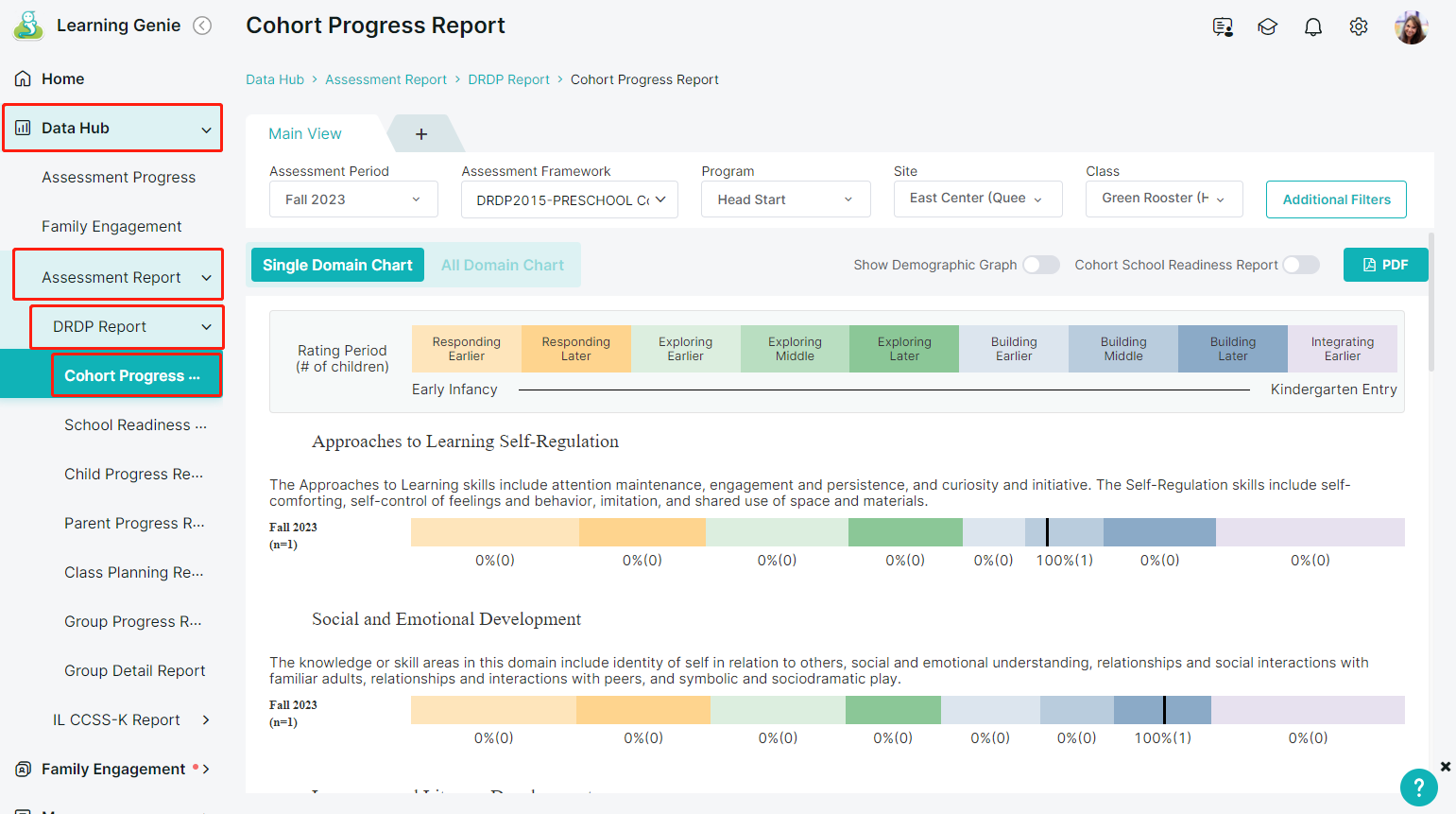
Task: Open the settings gear icon
Action: 1359,27
